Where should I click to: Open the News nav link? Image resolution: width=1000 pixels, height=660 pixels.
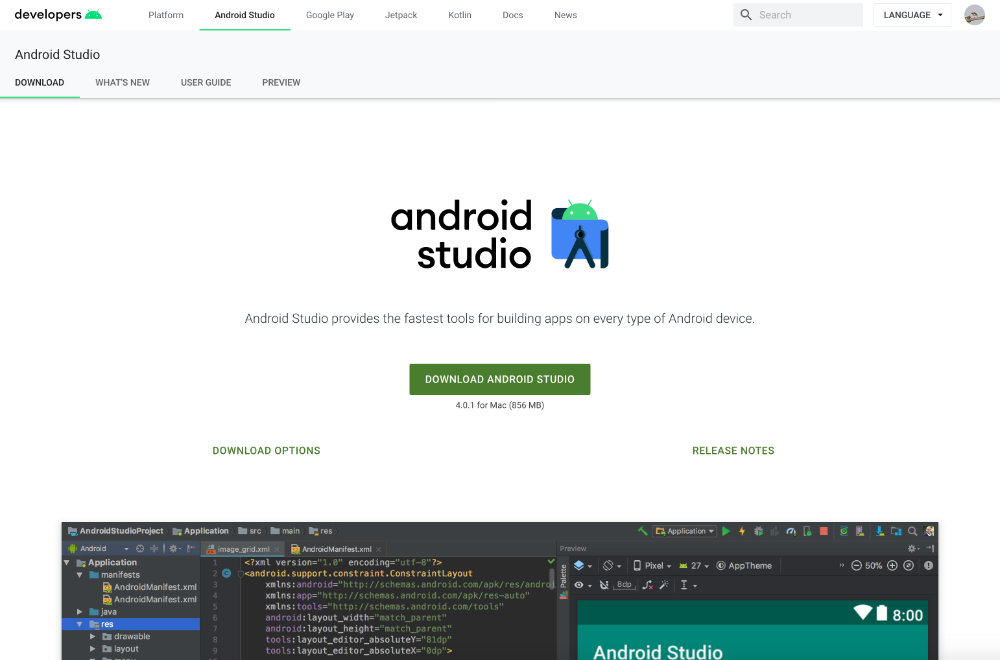point(566,15)
